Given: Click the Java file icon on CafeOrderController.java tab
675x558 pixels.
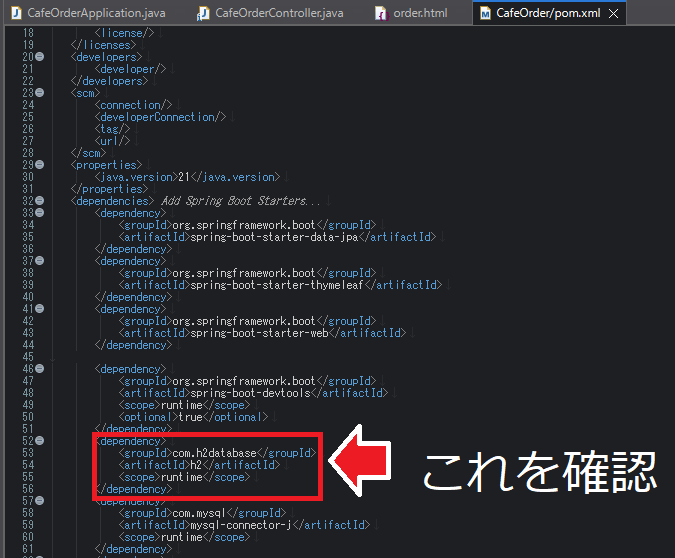Looking at the screenshot, I should [x=204, y=14].
